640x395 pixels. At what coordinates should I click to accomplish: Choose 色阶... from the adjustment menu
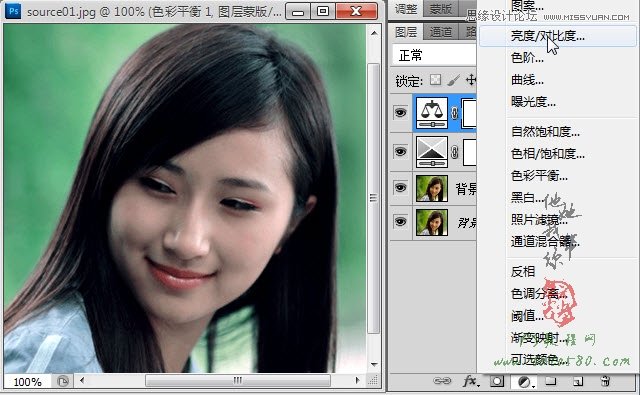[x=527, y=58]
